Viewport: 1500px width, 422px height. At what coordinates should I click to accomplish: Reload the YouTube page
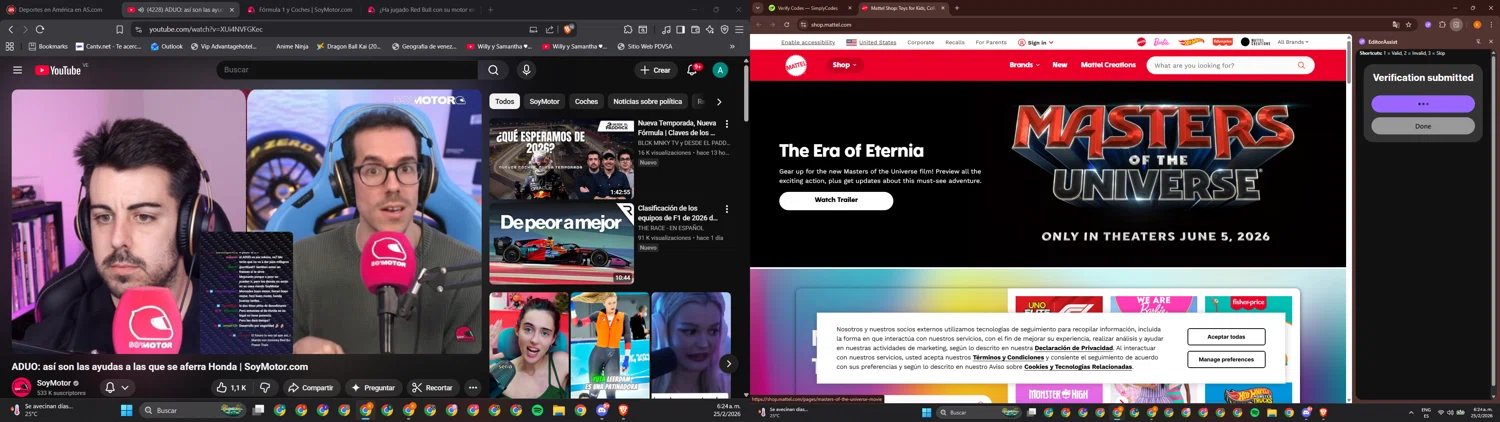pos(40,30)
